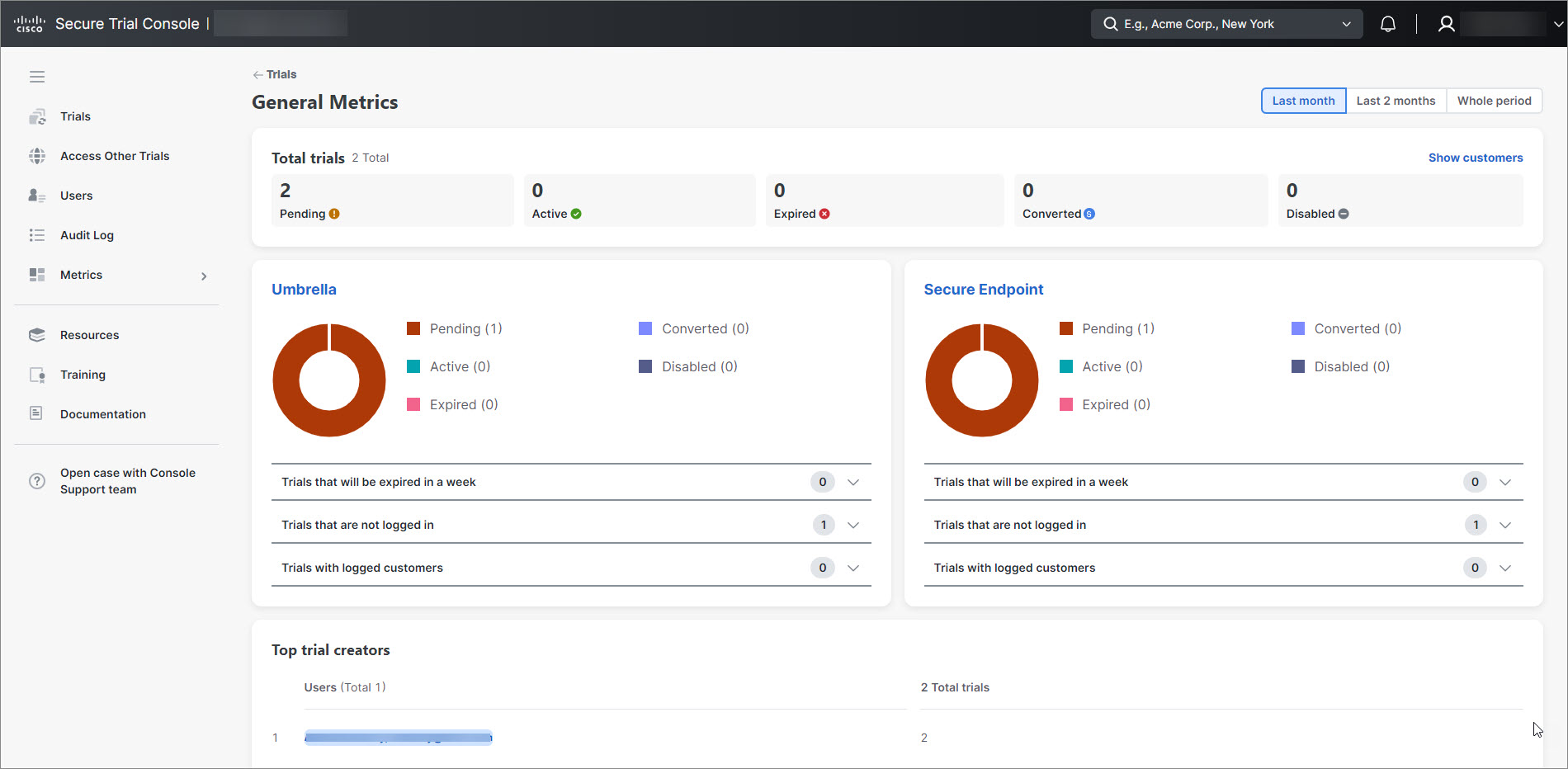
Task: Open notifications bell icon
Action: pos(1388,24)
